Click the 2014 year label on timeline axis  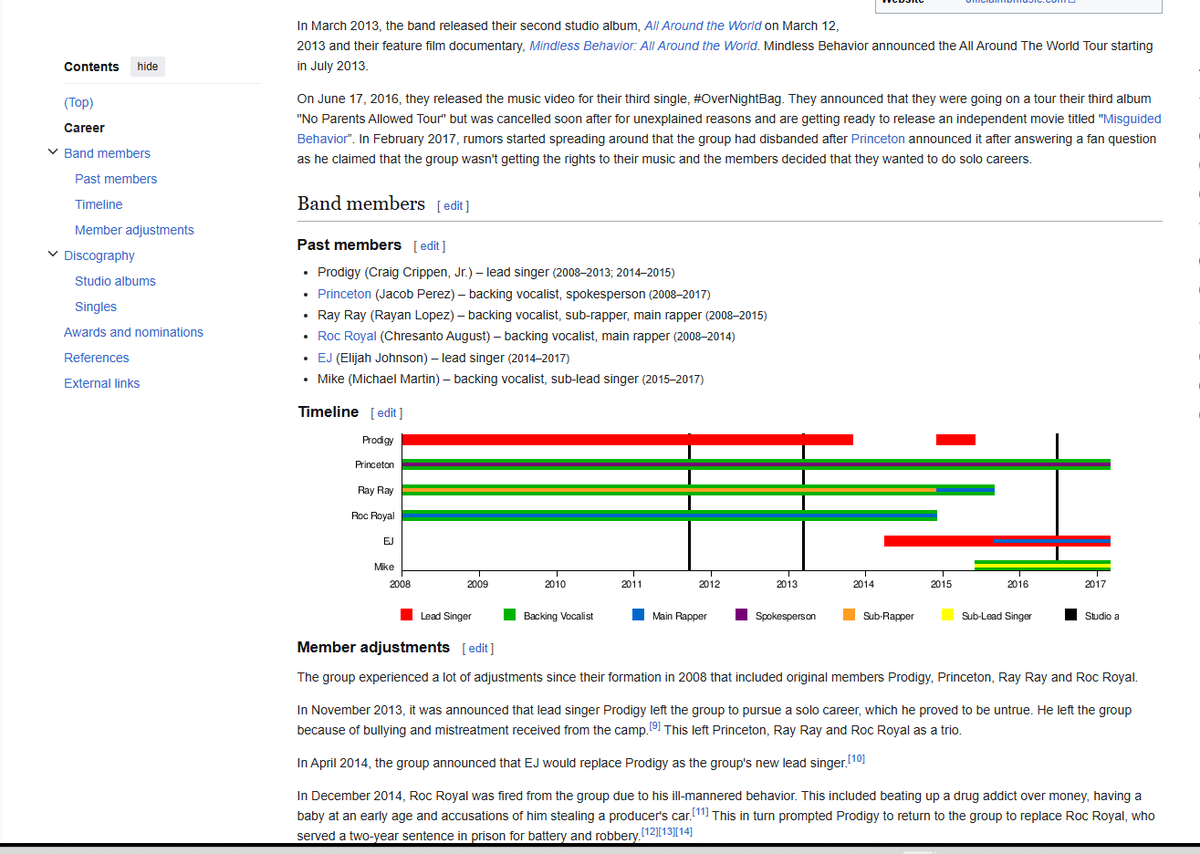click(x=863, y=583)
